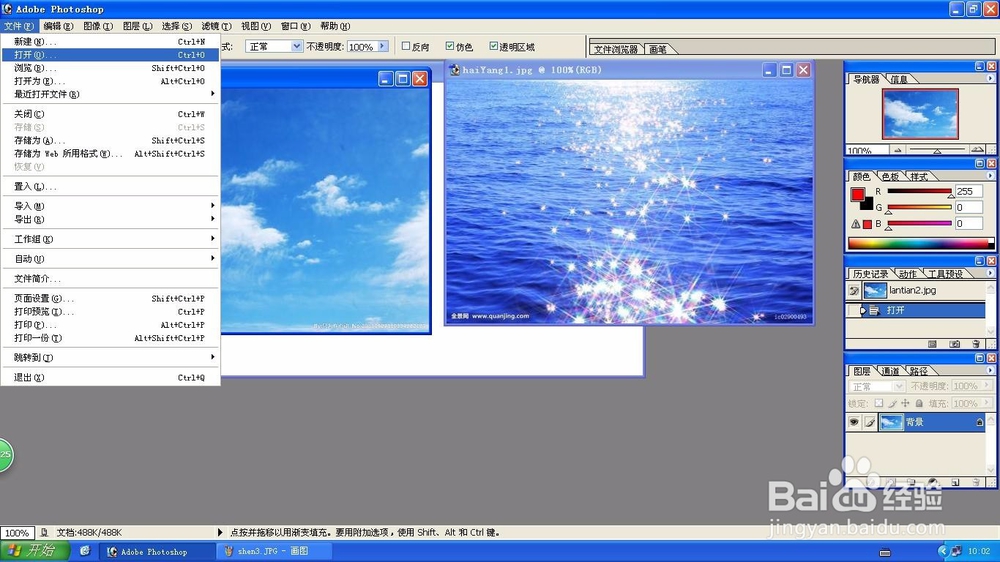Viewport: 1000px width, 562px height.
Task: Choose 新建 from the File menu
Action: pyautogui.click(x=110, y=41)
